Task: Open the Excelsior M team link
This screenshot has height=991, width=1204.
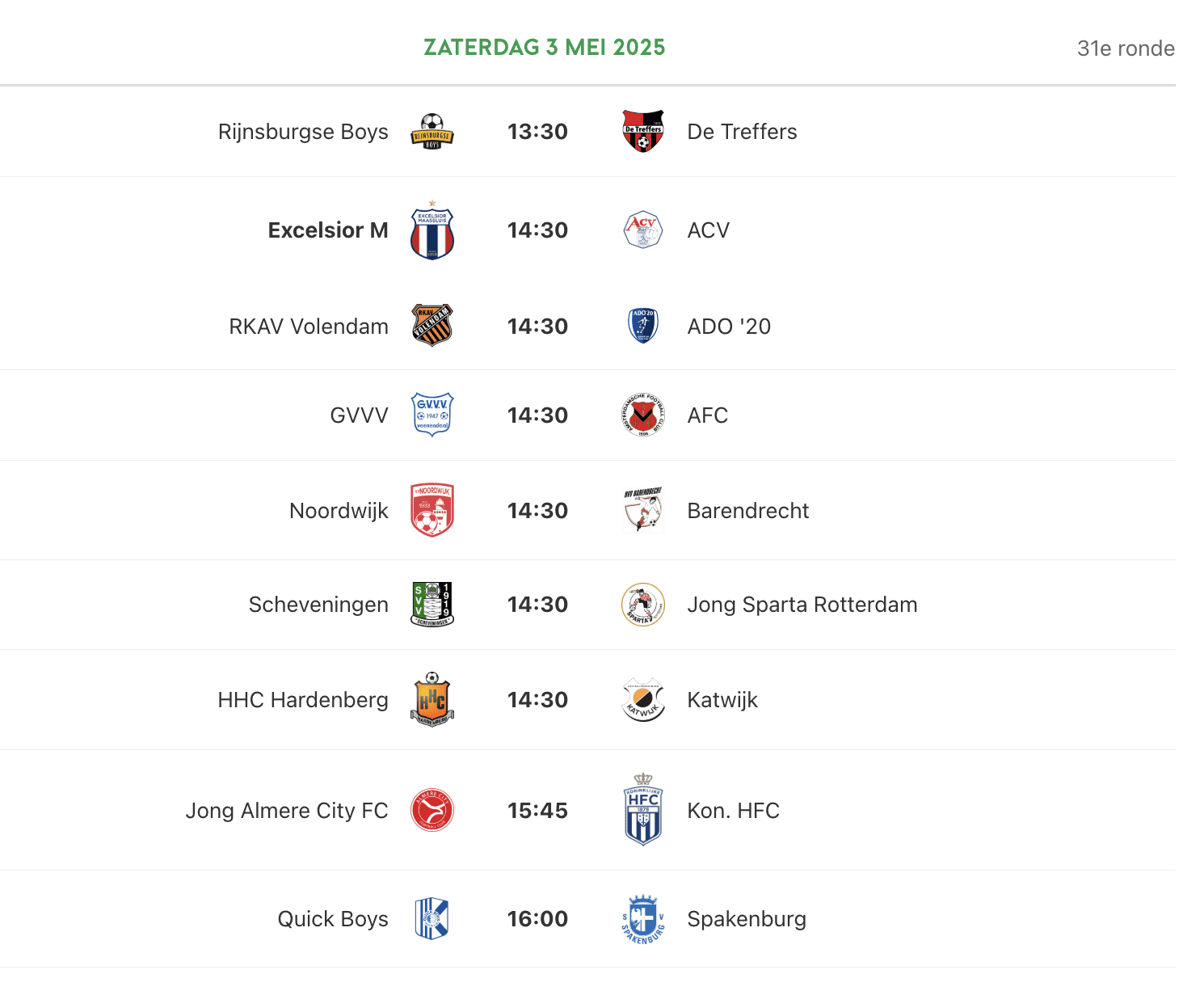Action: (328, 230)
